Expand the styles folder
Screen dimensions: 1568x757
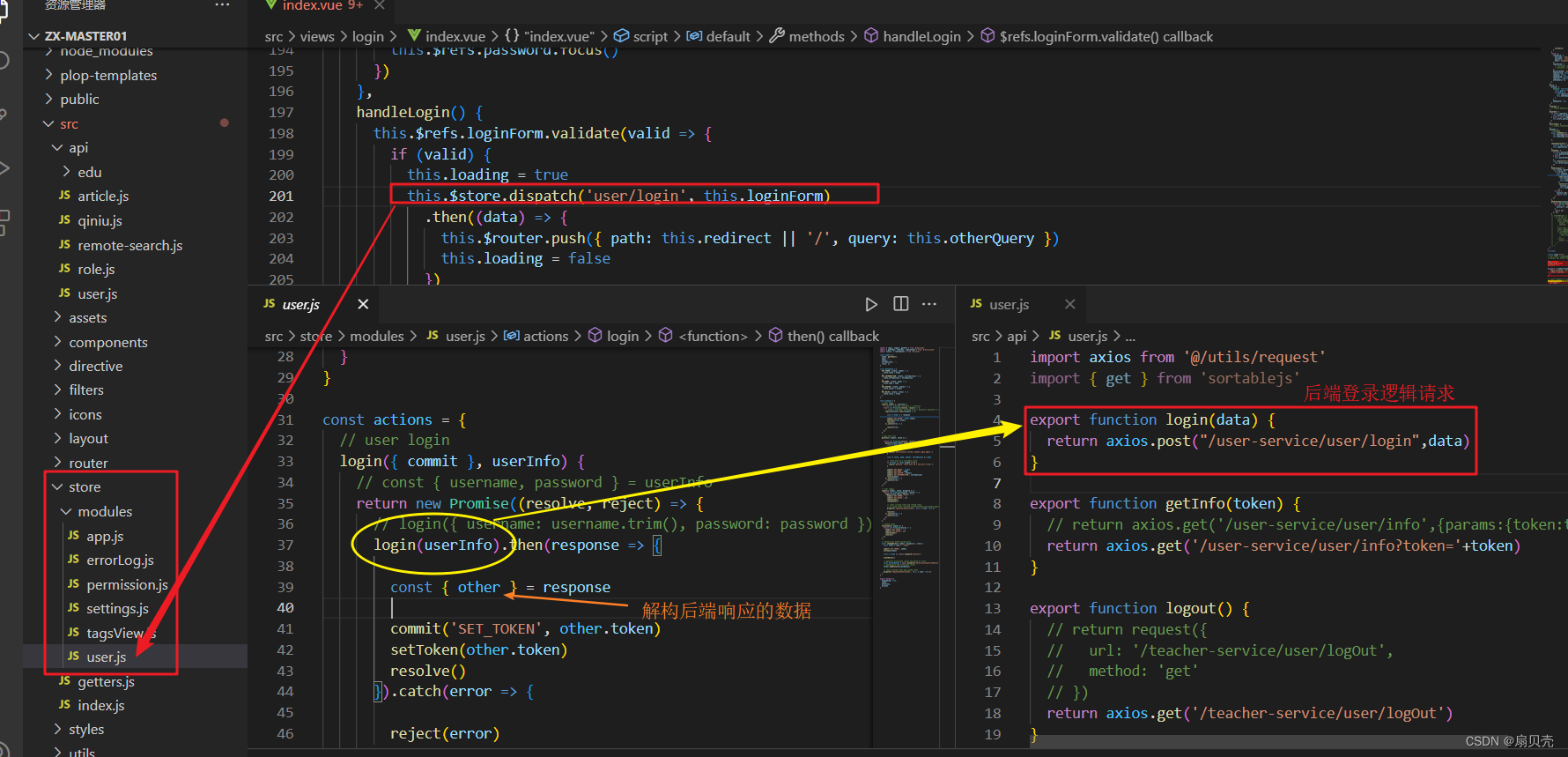click(58, 729)
